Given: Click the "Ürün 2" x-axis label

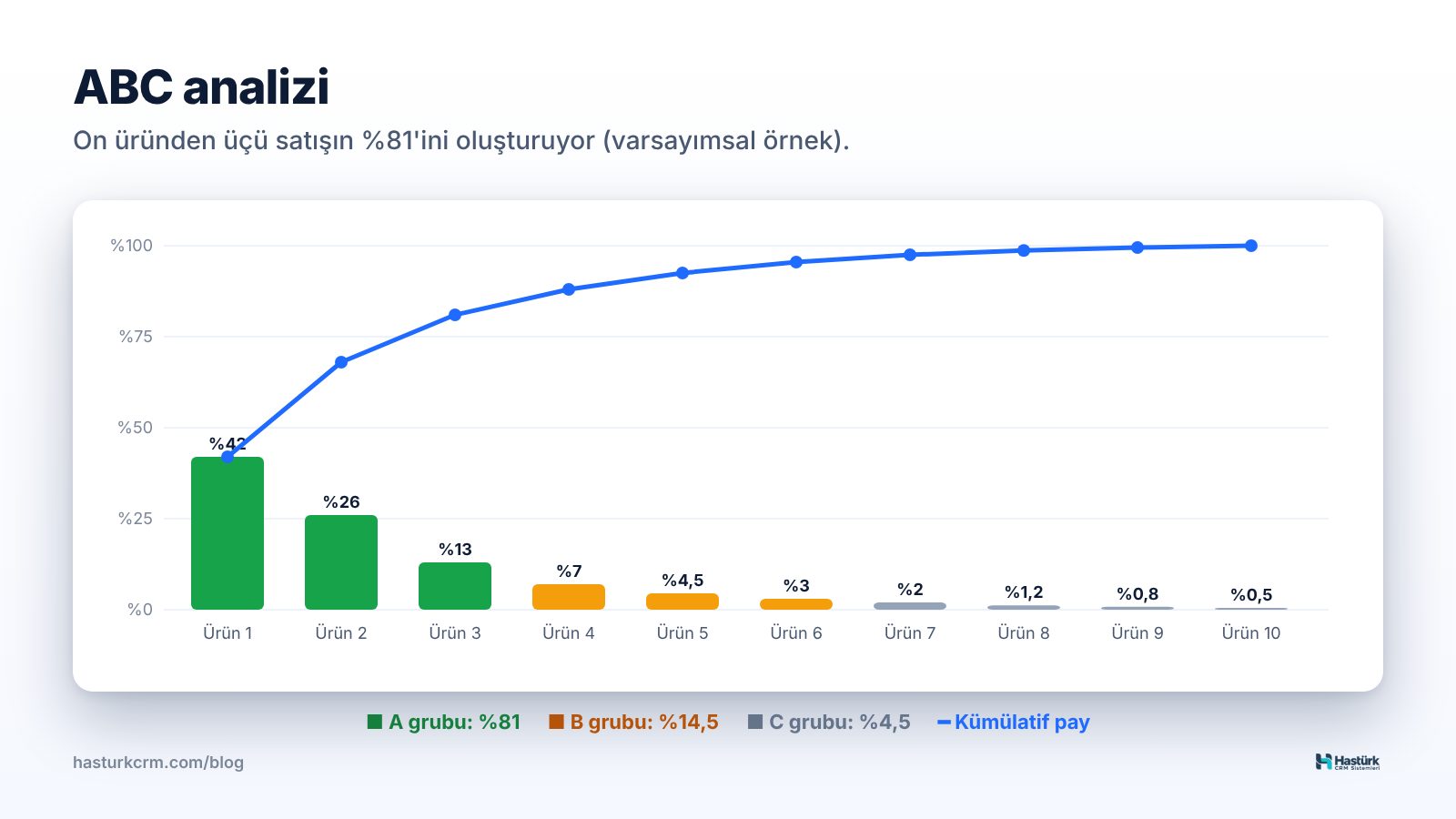Looking at the screenshot, I should 341,632.
